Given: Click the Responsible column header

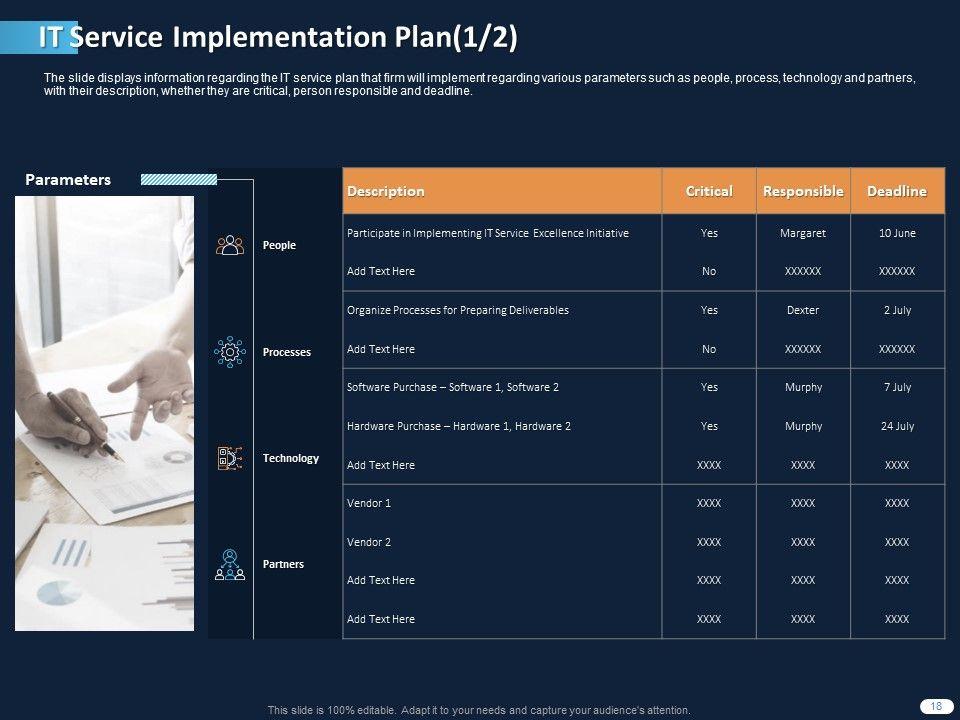Looking at the screenshot, I should [802, 191].
